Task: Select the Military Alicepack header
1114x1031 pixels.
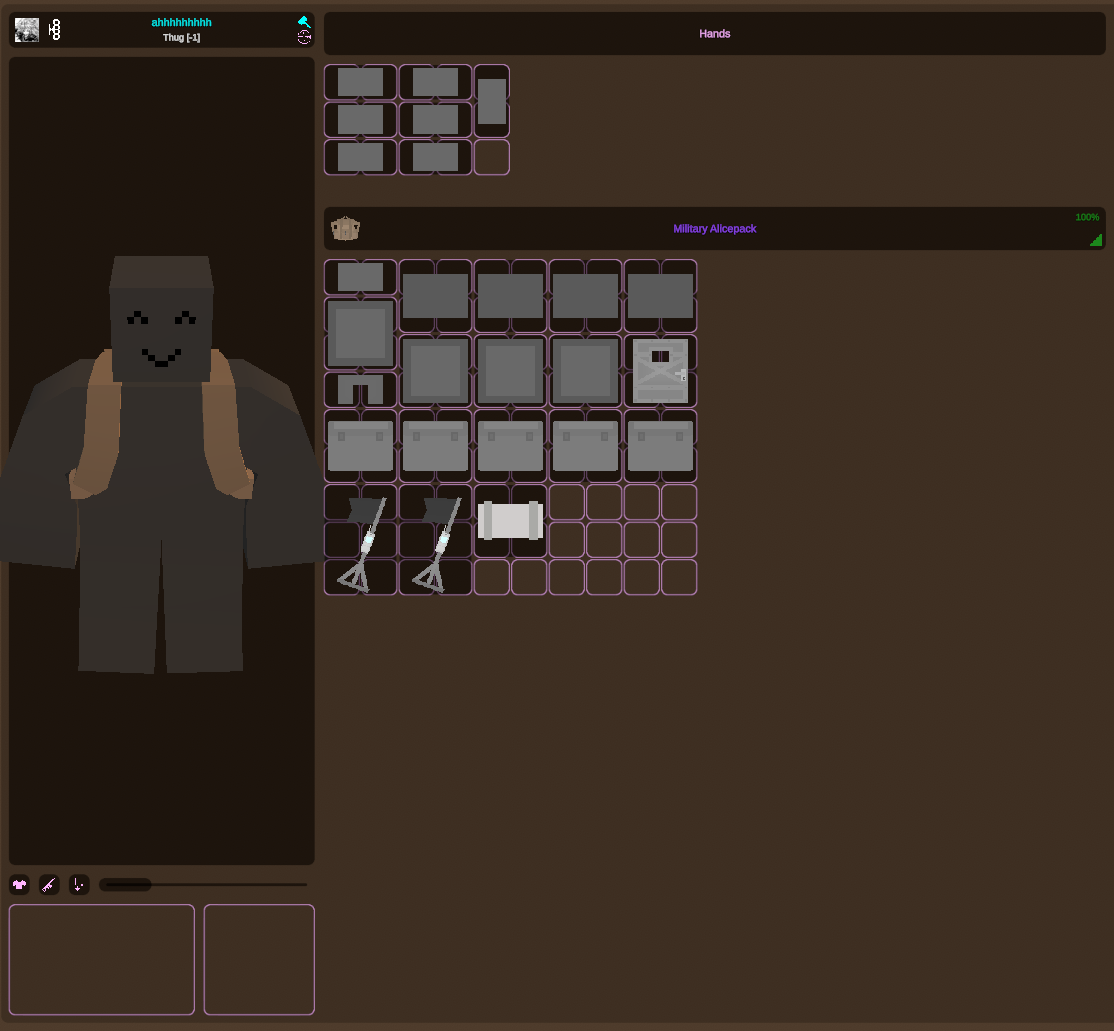Action: pyautogui.click(x=715, y=229)
